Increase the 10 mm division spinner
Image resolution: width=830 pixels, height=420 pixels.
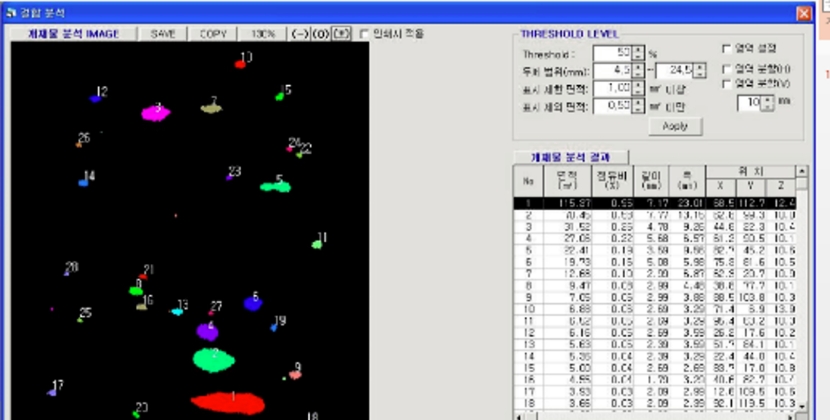click(x=768, y=99)
